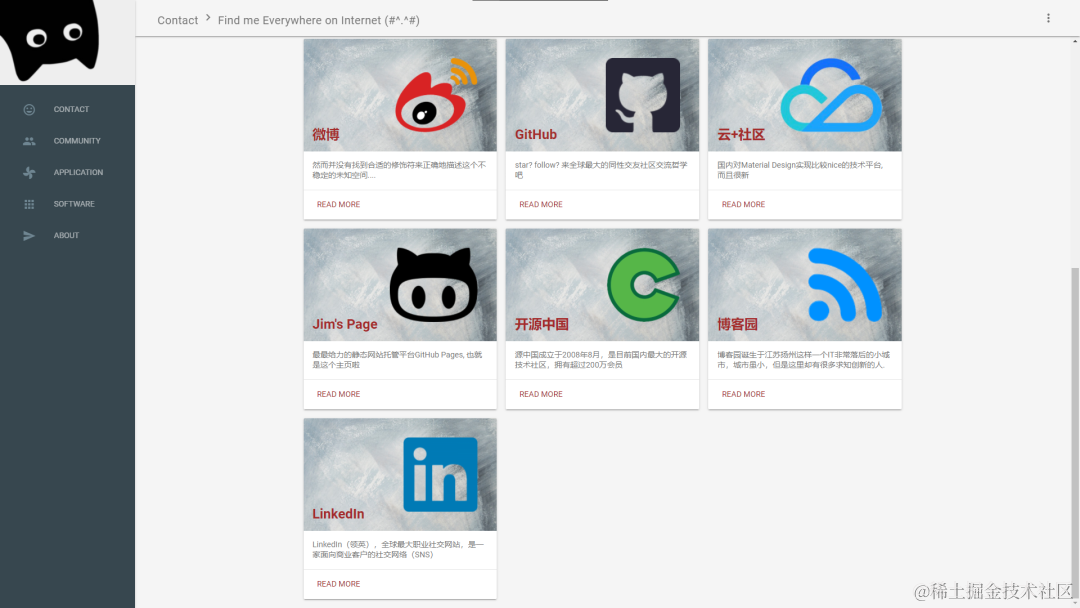
Task: Click the Contact breadcrumb
Action: 178,21
